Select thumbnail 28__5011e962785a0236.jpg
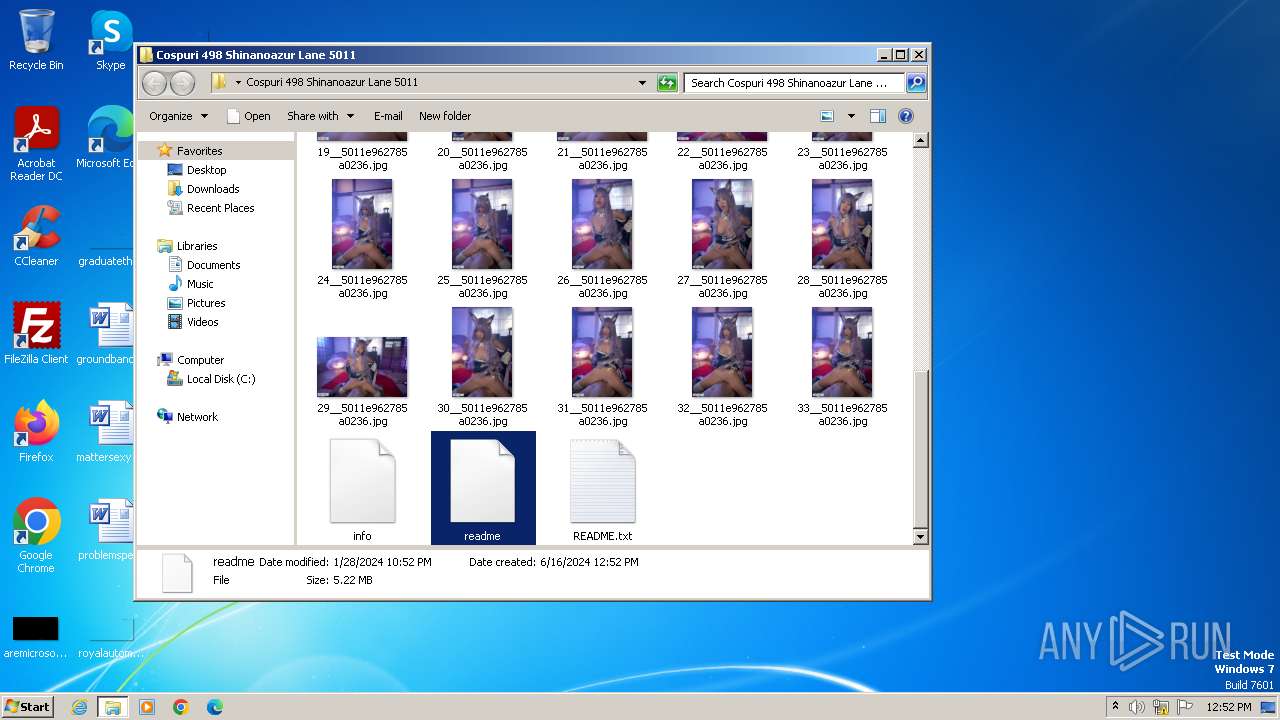 842,224
